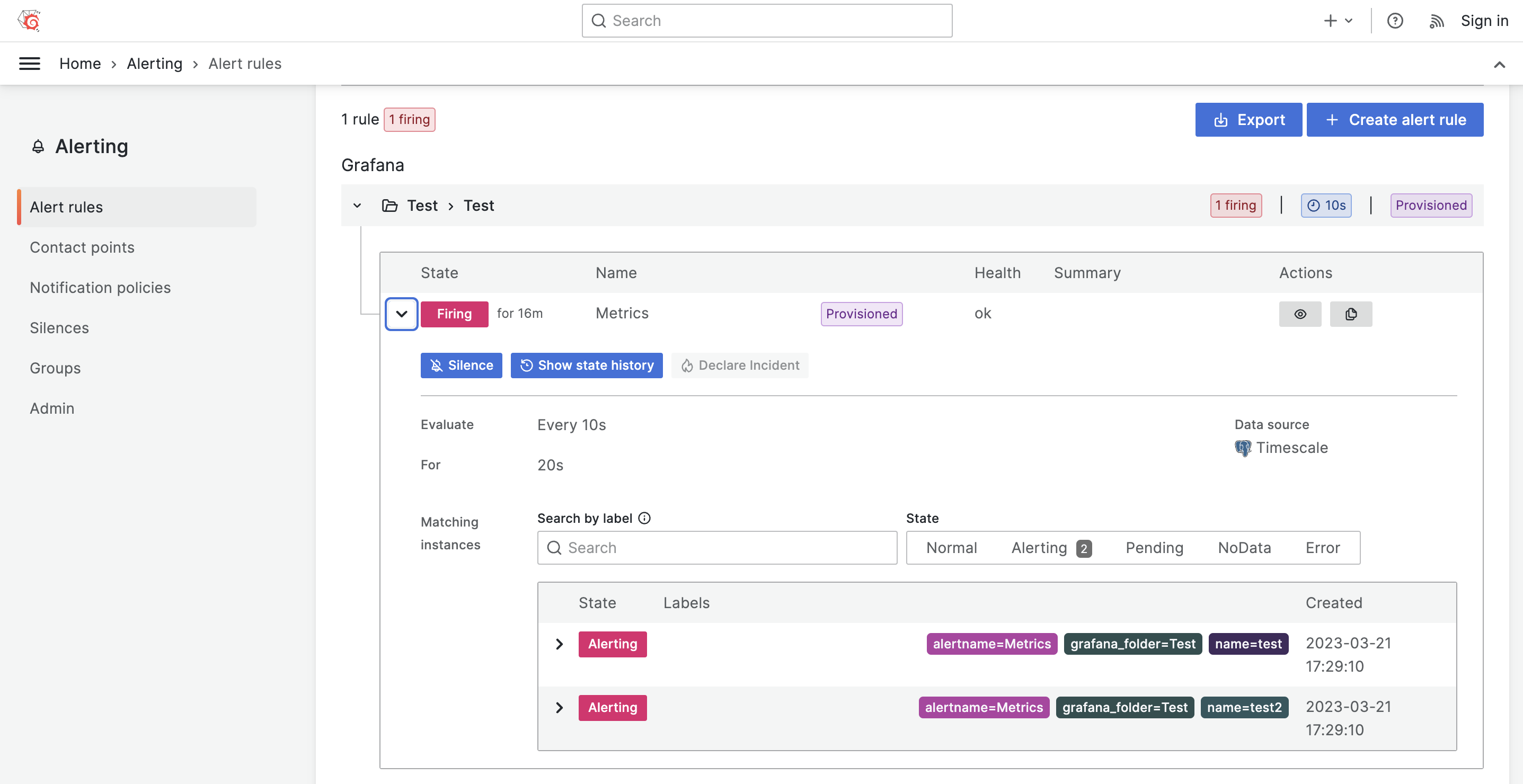Click Create alert rule button

point(1395,119)
